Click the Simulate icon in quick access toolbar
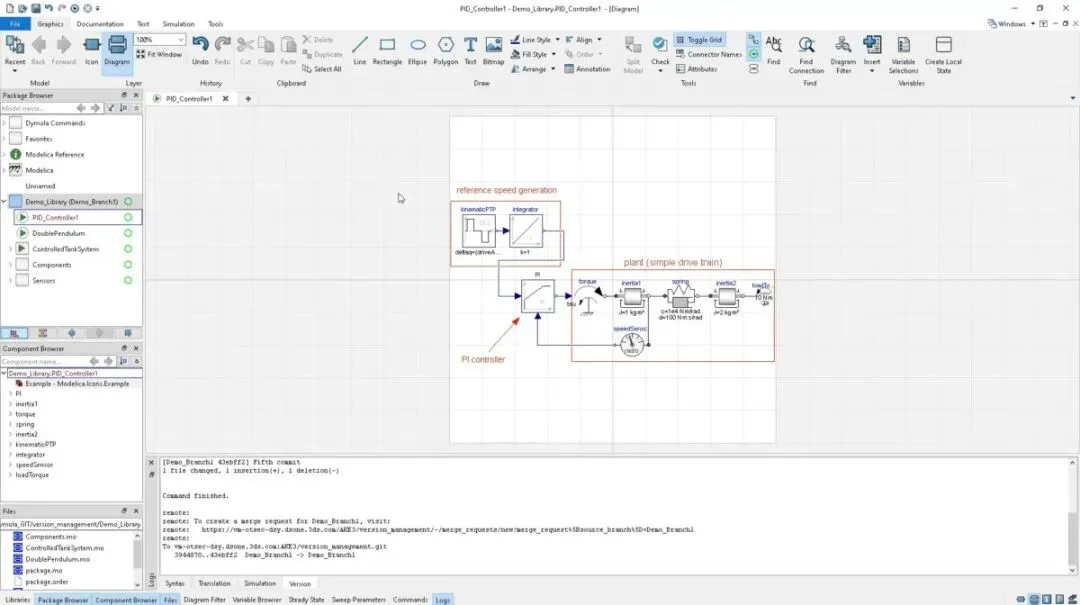The width and height of the screenshot is (1080, 605). tap(74, 8)
